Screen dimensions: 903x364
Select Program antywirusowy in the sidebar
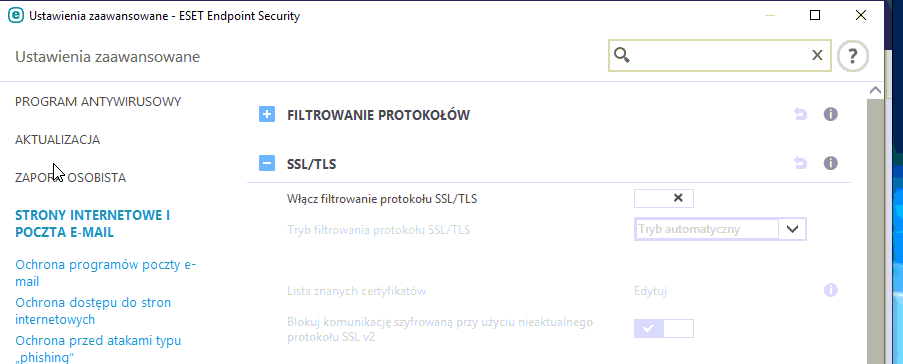click(98, 102)
